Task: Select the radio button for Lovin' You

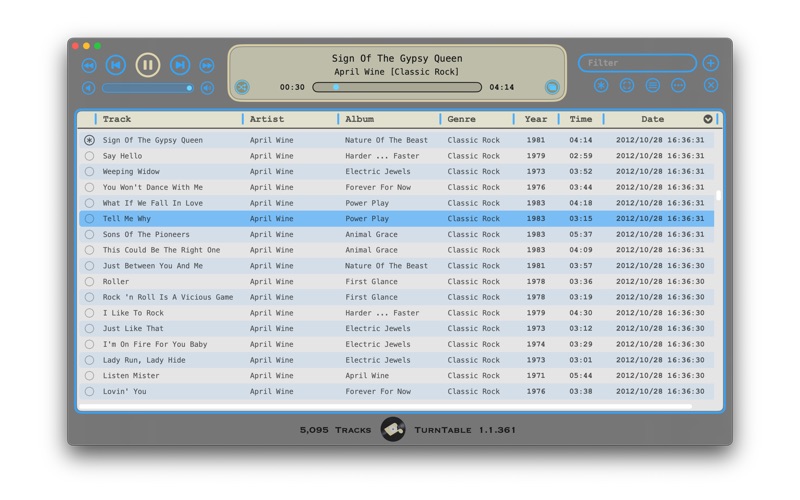Action: tap(89, 391)
